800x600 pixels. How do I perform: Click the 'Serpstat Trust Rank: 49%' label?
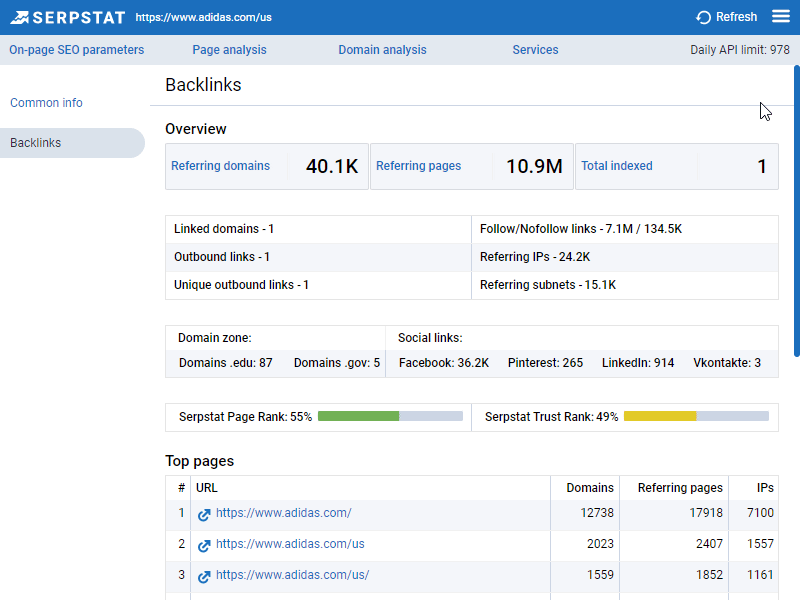(x=552, y=417)
